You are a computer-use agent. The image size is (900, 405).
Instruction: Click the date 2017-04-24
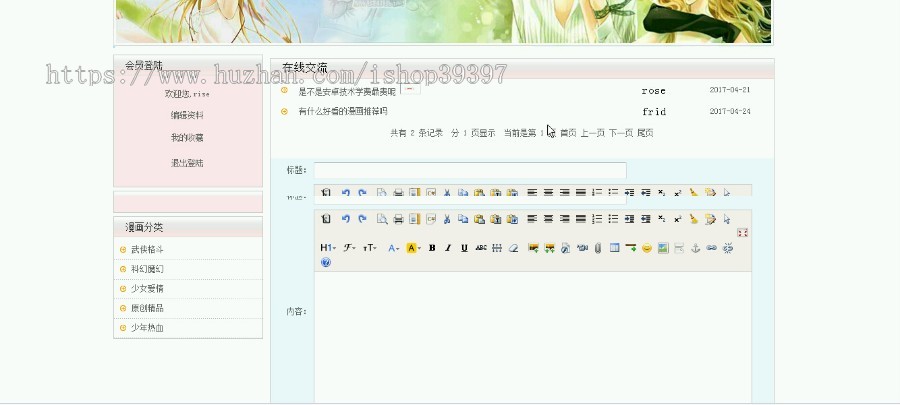730,111
